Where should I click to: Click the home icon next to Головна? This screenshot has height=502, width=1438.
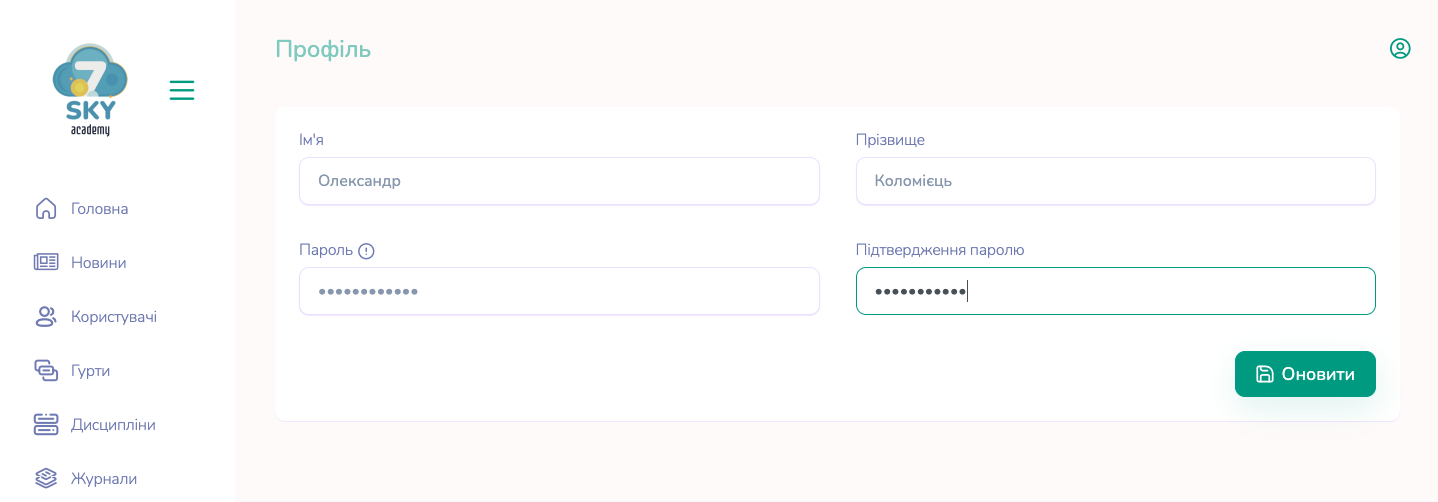pyautogui.click(x=46, y=209)
